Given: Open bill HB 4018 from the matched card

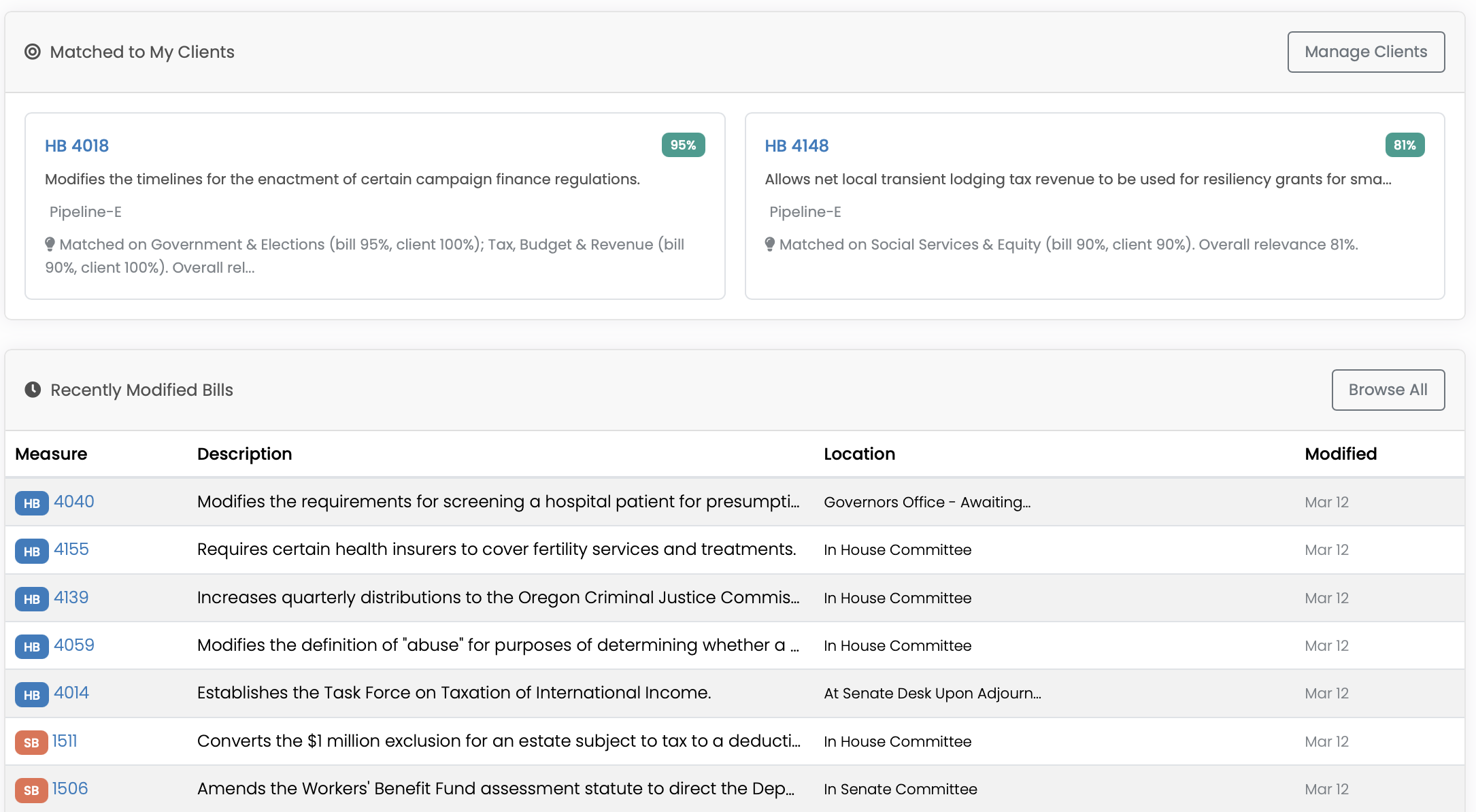Looking at the screenshot, I should [x=76, y=145].
